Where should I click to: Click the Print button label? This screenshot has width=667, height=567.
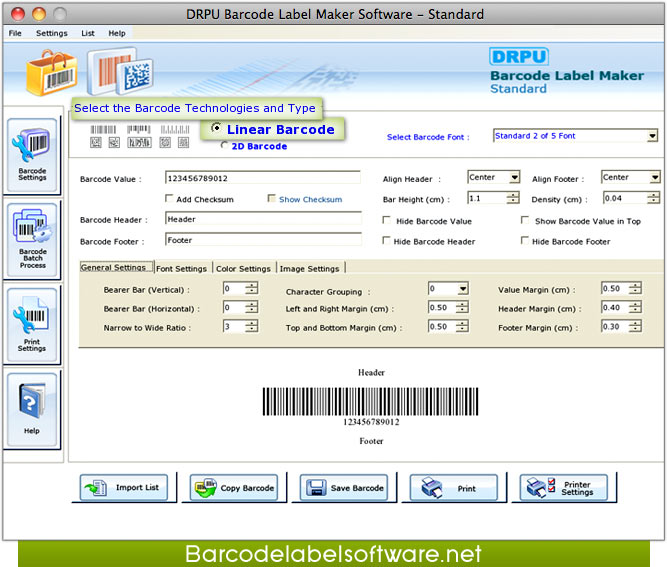tap(467, 488)
